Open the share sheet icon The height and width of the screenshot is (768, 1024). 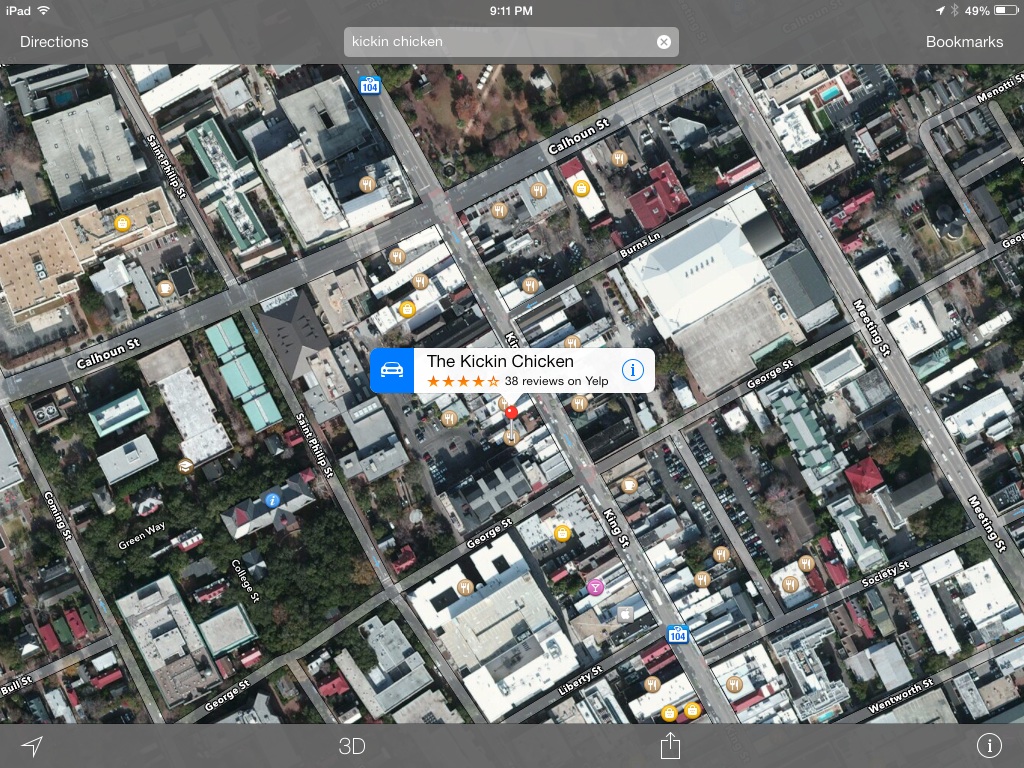pos(670,745)
